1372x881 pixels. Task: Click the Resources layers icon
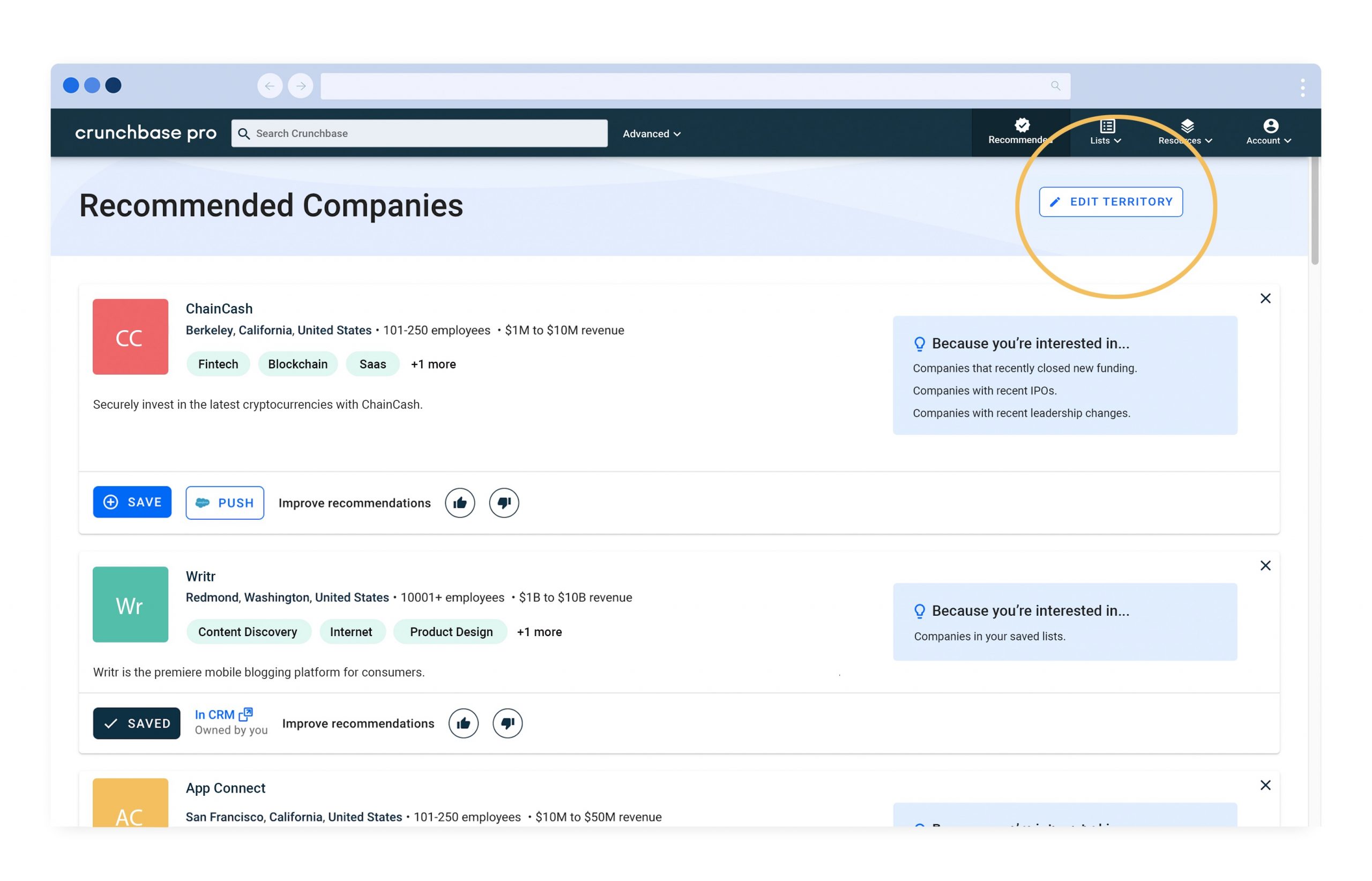click(1189, 125)
